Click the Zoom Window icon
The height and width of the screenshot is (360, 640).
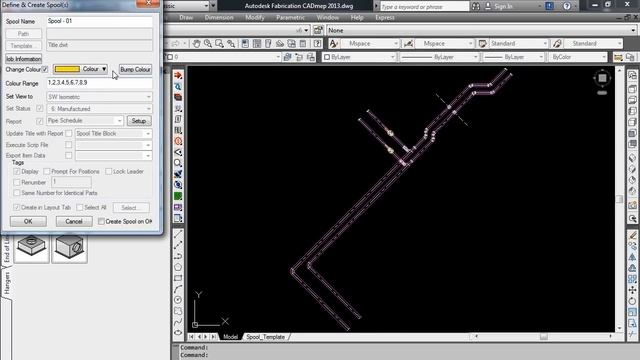220,44
